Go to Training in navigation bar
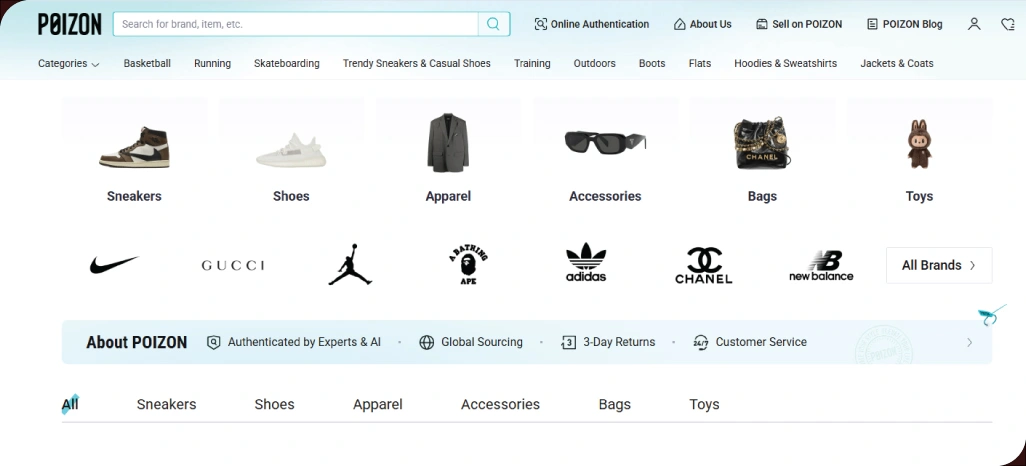The image size is (1026, 466). point(532,63)
